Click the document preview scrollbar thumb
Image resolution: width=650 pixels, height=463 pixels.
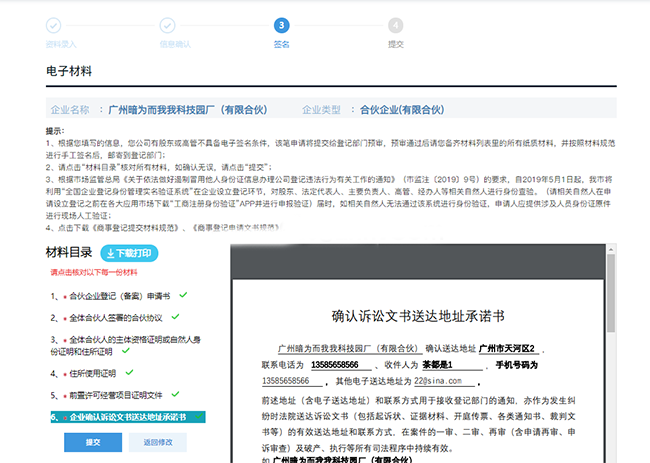(611, 293)
